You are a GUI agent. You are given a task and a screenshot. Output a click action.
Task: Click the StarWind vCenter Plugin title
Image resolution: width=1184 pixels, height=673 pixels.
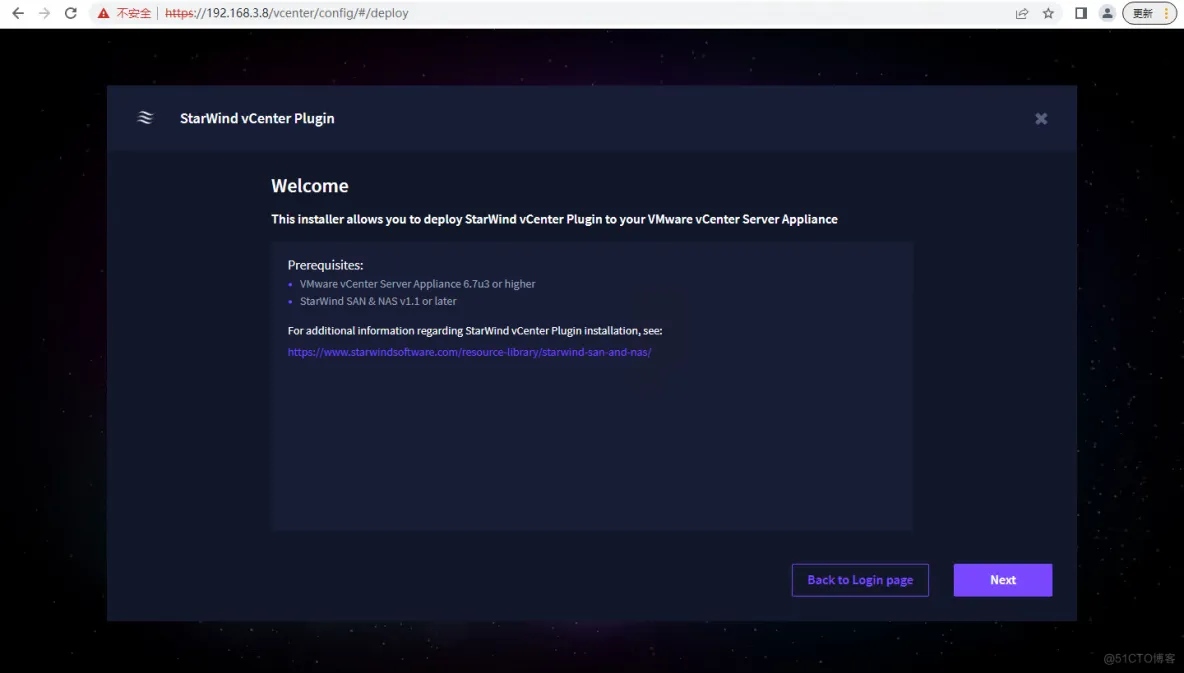click(x=257, y=119)
